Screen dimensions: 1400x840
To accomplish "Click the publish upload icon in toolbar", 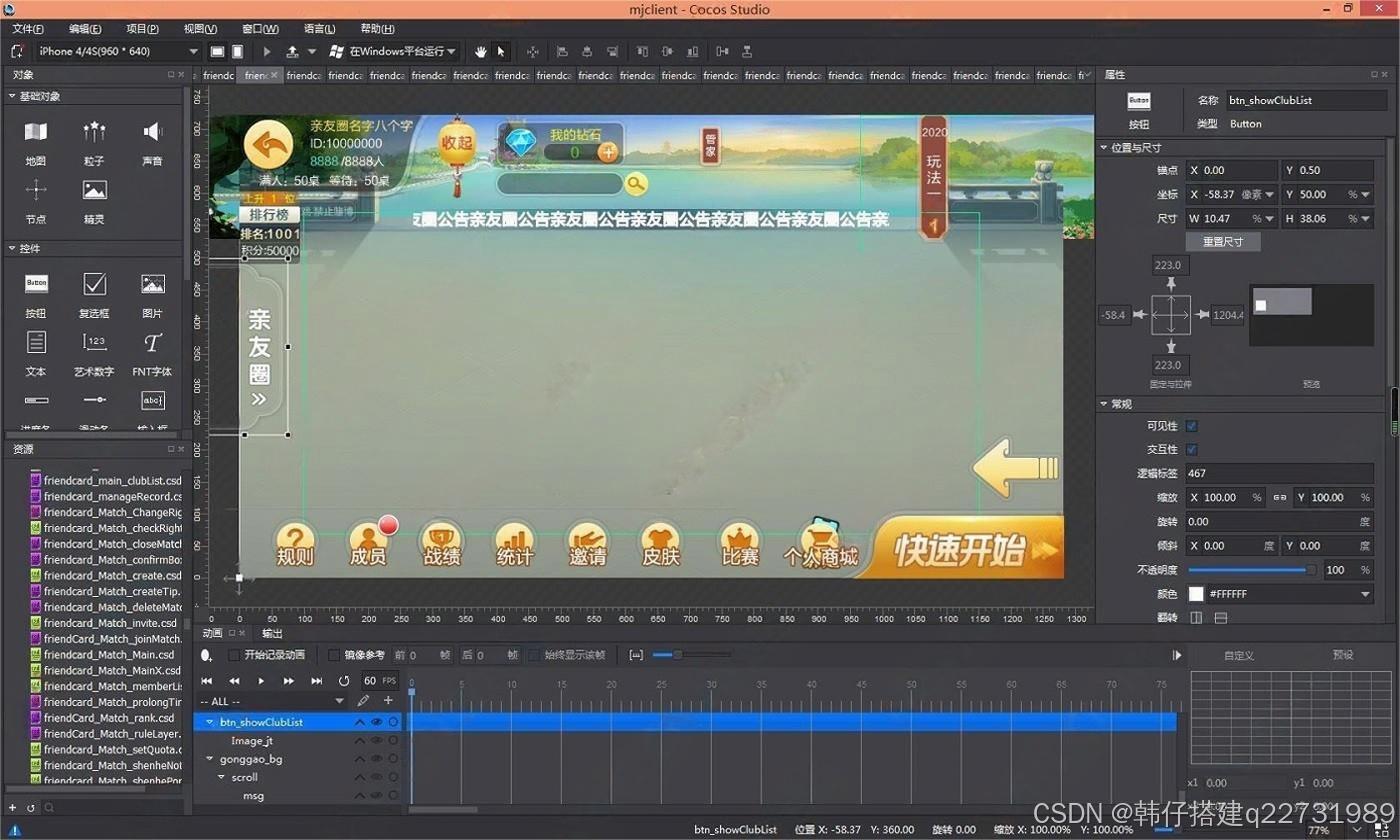I will (292, 51).
